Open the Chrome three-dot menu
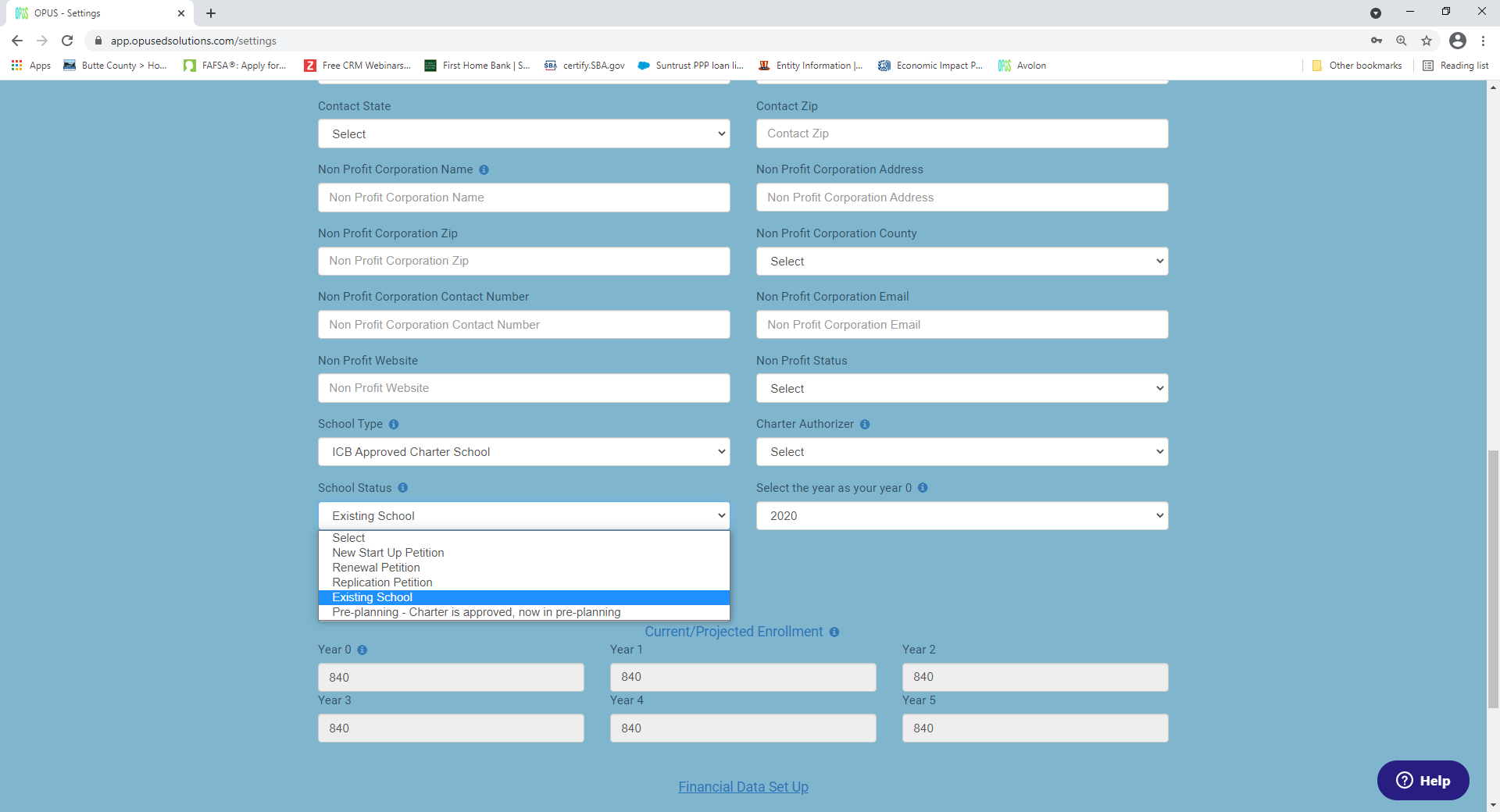The width and height of the screenshot is (1500, 812). pyautogui.click(x=1483, y=41)
